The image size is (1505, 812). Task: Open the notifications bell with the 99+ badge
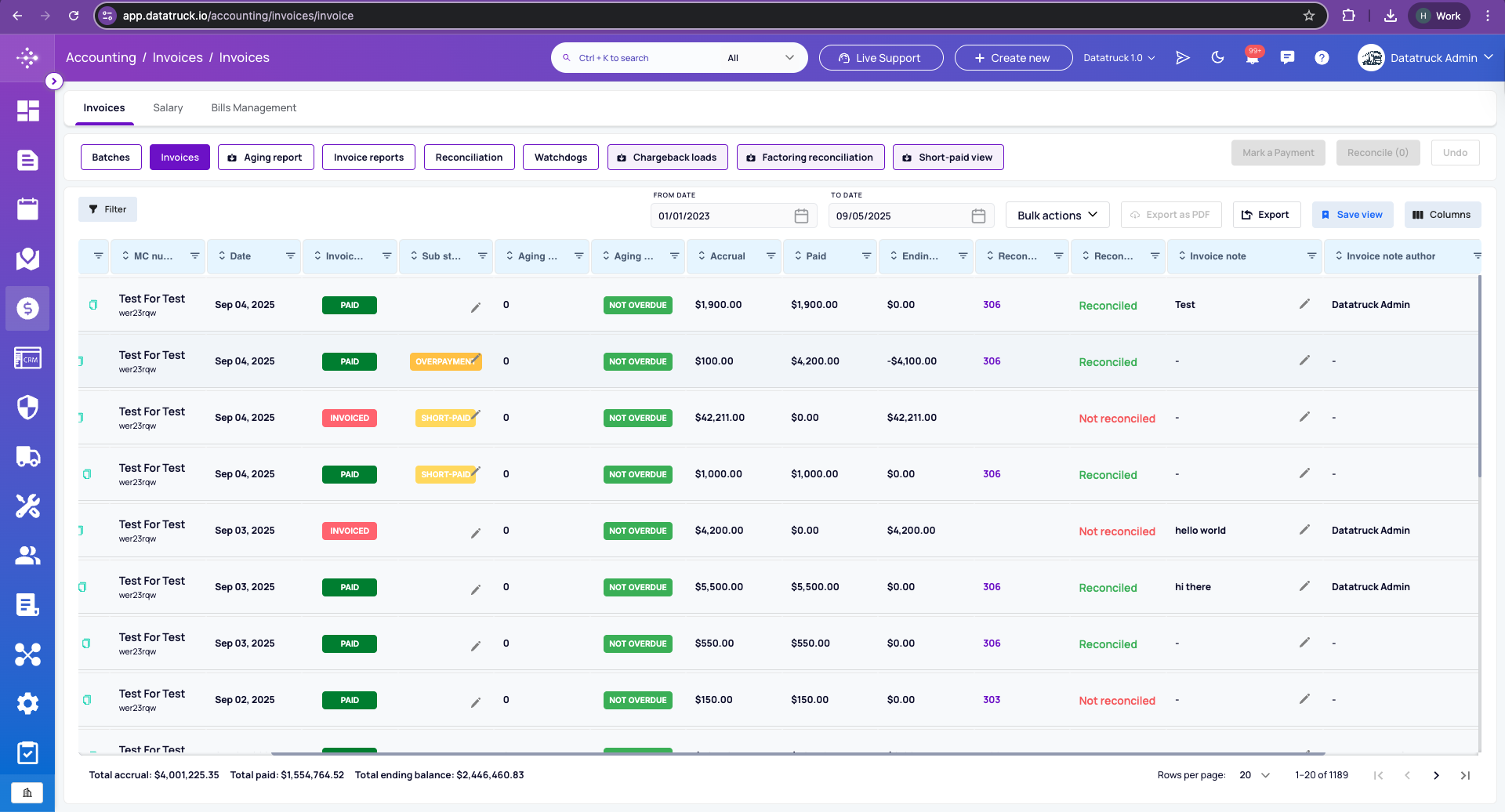pos(1253,57)
